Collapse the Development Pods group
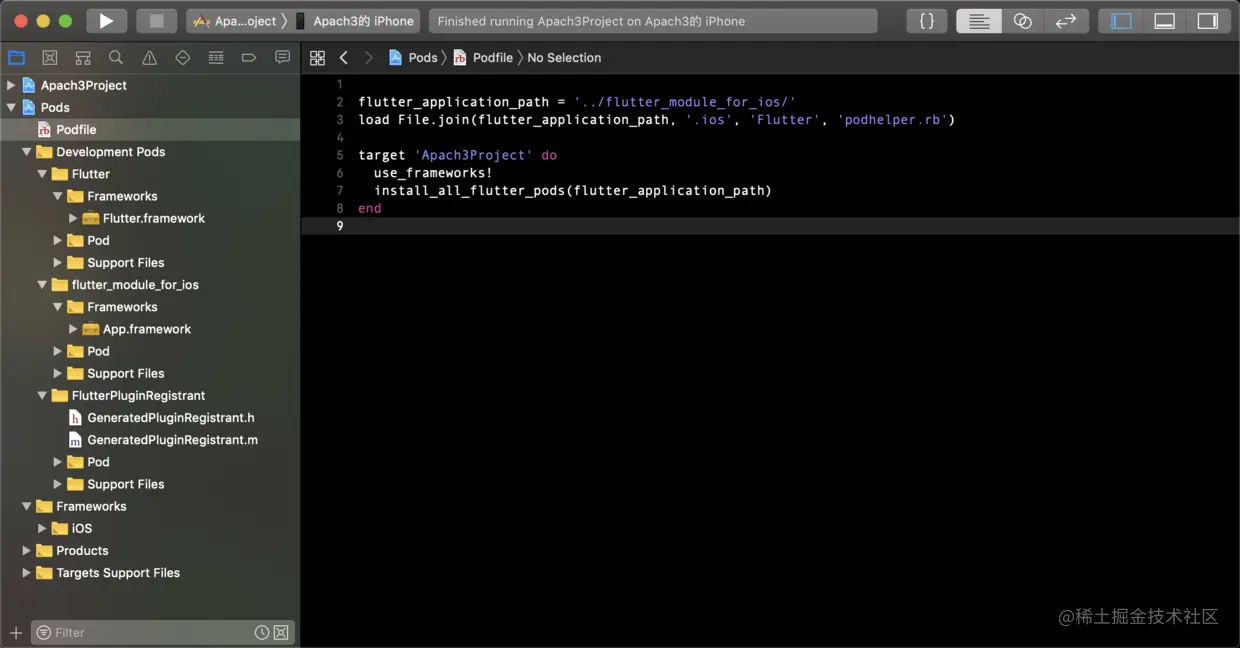The image size is (1240, 648). [27, 152]
